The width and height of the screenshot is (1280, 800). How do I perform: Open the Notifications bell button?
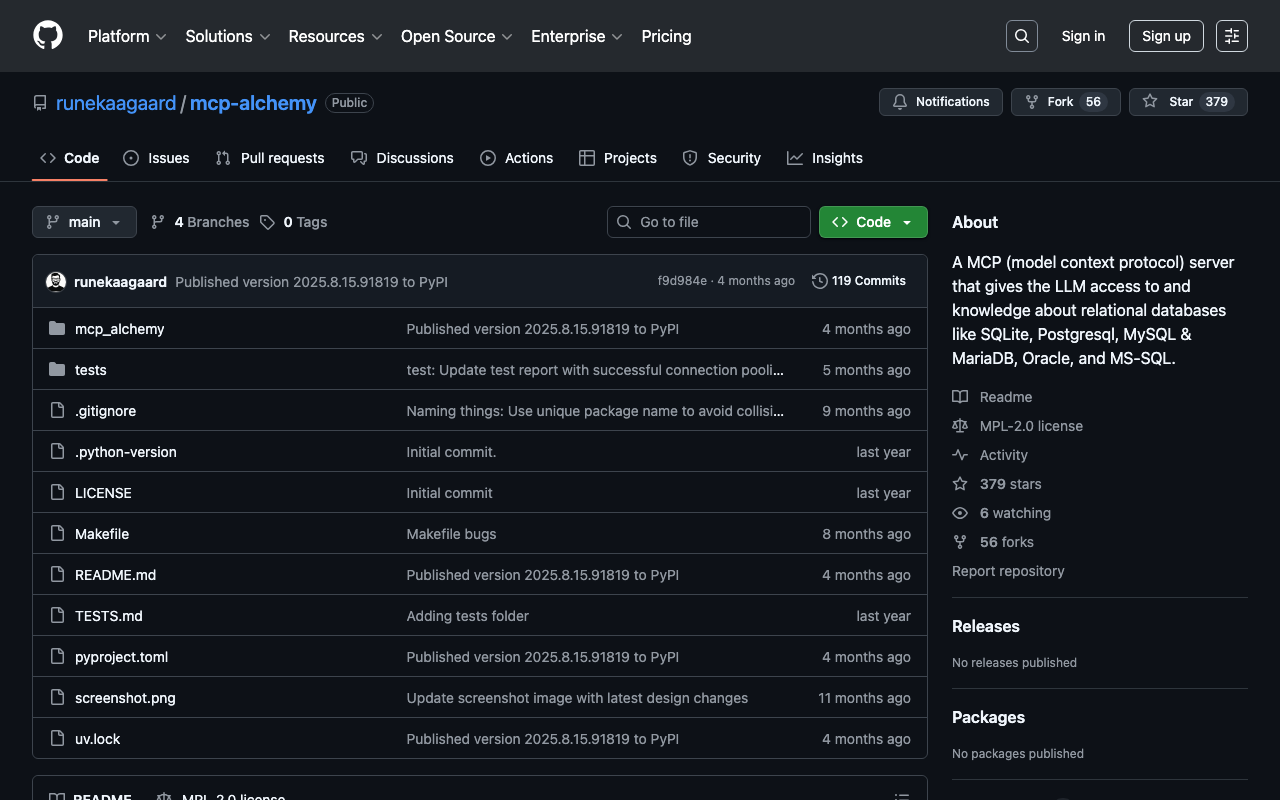tap(940, 102)
